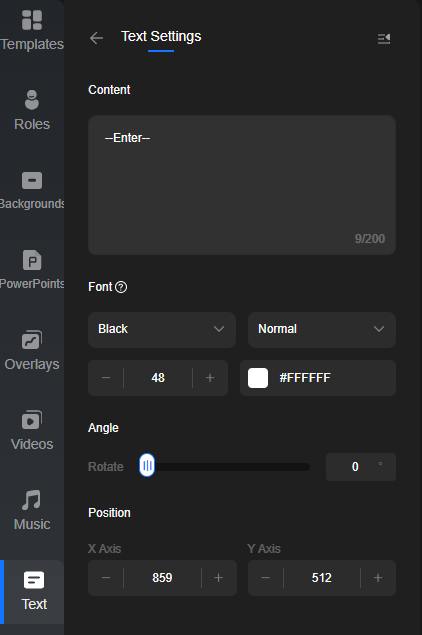The width and height of the screenshot is (422, 635).
Task: Go back using the left arrow
Action: [96, 38]
